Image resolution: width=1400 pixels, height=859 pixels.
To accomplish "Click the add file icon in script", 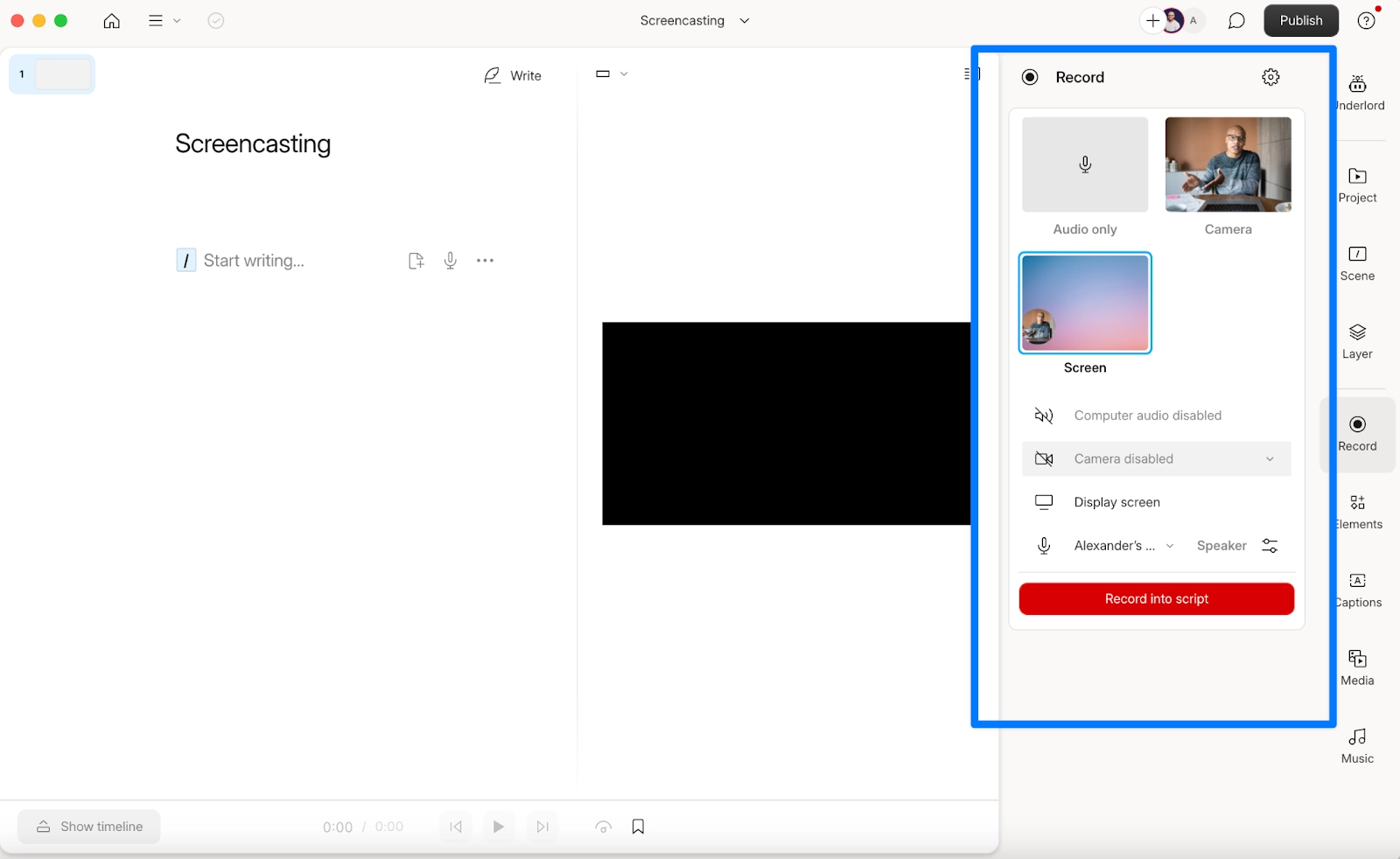I will [416, 261].
